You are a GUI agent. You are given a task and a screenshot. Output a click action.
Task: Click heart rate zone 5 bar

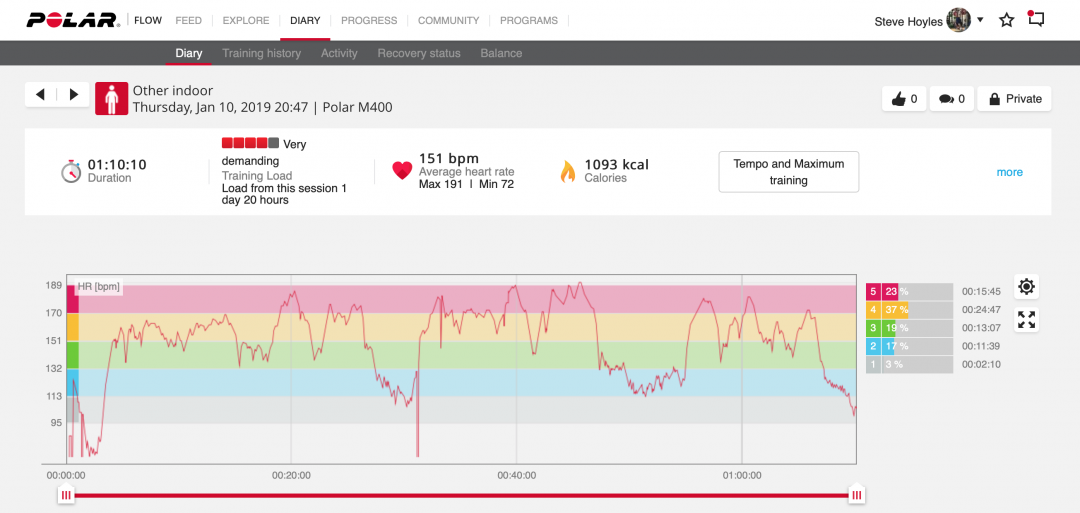tap(909, 291)
